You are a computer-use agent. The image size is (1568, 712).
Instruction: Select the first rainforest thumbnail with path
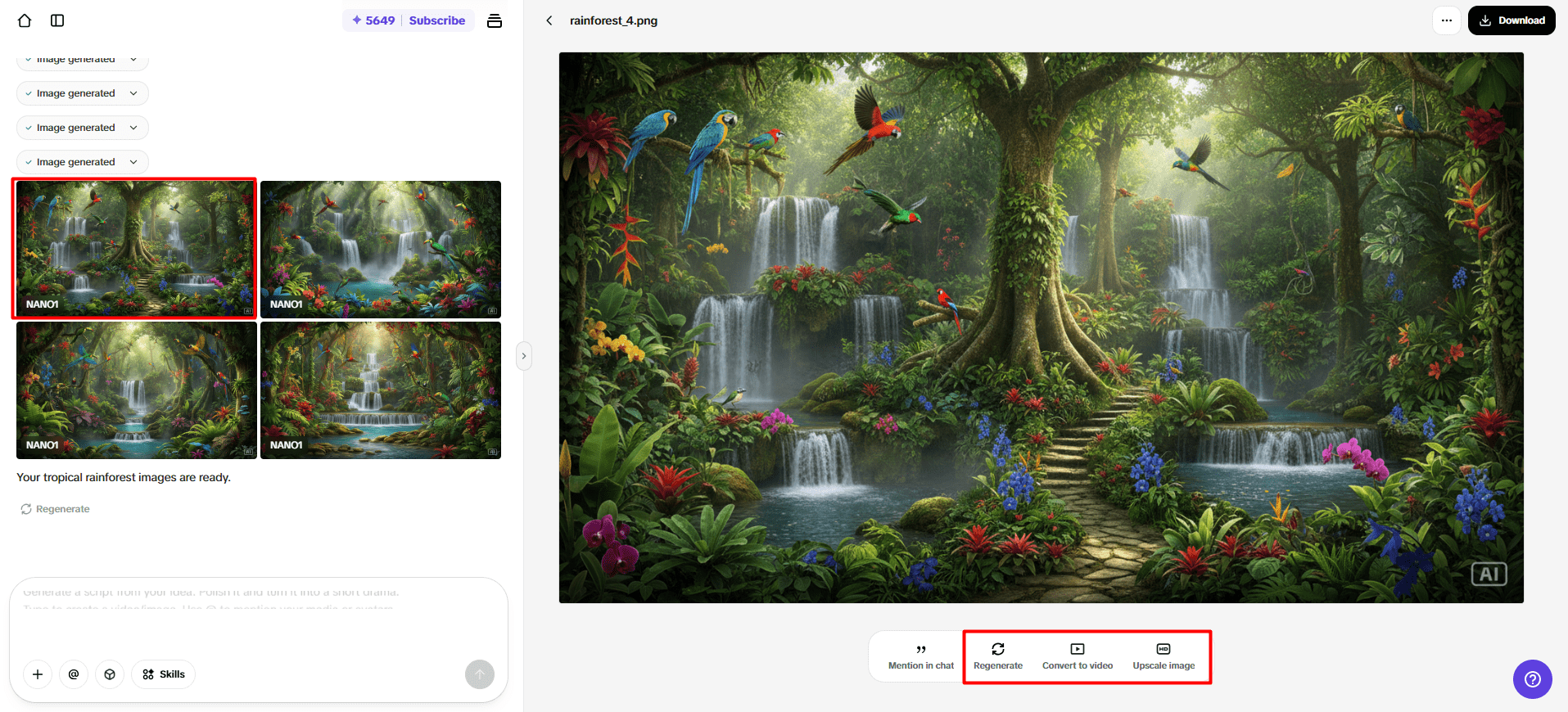(135, 249)
